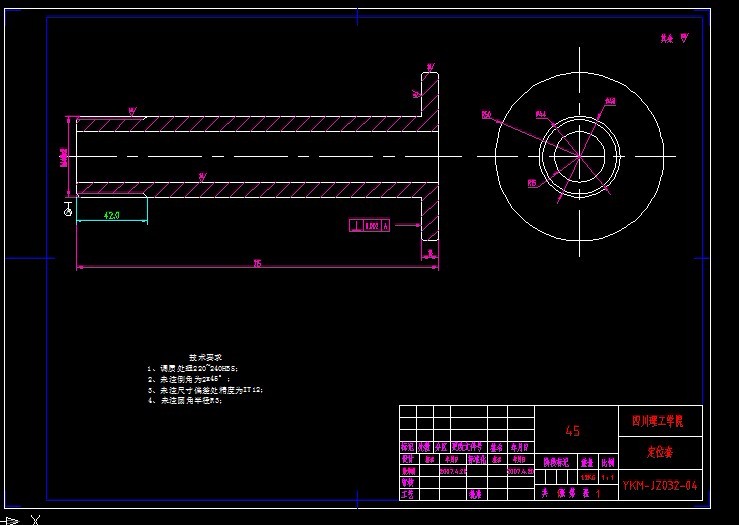The height and width of the screenshot is (525, 739).
Task: Click the 设计 row label
Action: pyautogui.click(x=408, y=459)
